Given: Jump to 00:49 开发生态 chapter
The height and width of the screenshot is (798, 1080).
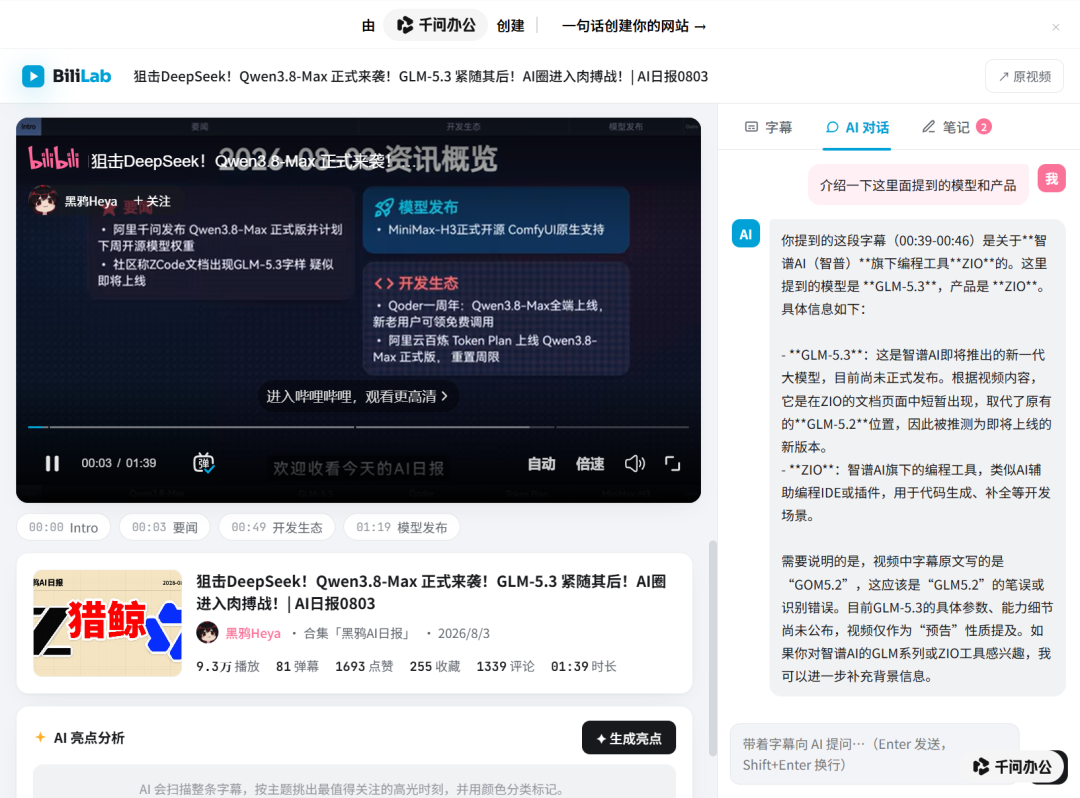Looking at the screenshot, I should coord(277,527).
